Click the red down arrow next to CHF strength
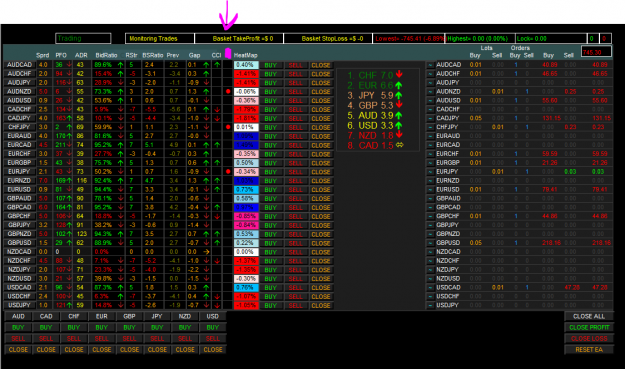Image resolution: width=625 pixels, height=369 pixels. pos(399,75)
